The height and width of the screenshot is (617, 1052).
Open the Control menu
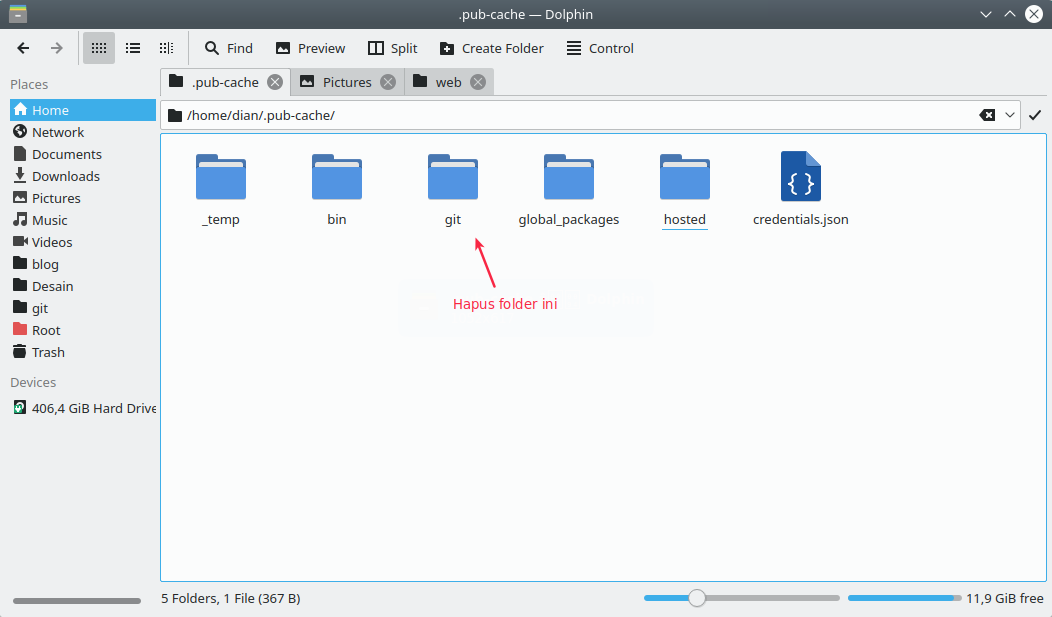point(599,47)
